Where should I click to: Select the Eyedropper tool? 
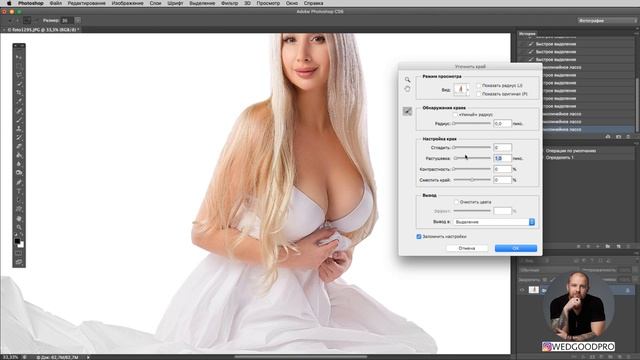tap(19, 102)
